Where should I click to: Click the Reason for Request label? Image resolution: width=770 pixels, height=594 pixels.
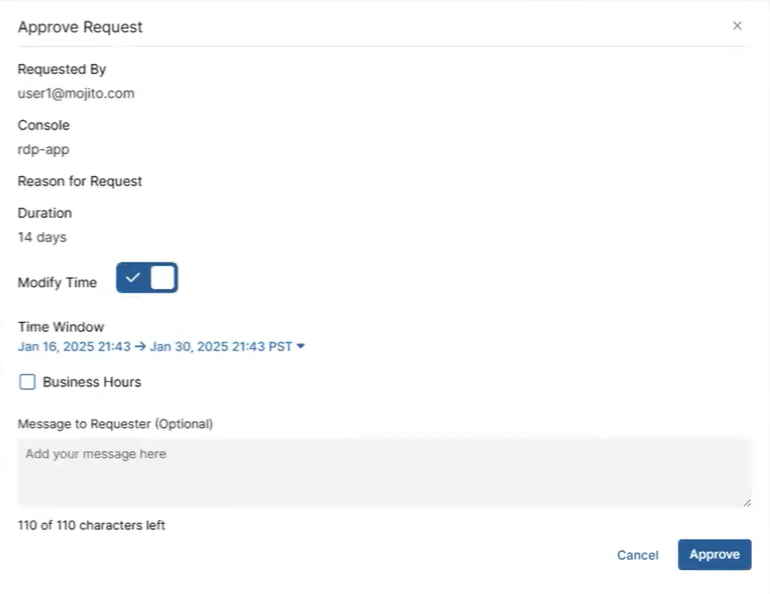point(80,182)
